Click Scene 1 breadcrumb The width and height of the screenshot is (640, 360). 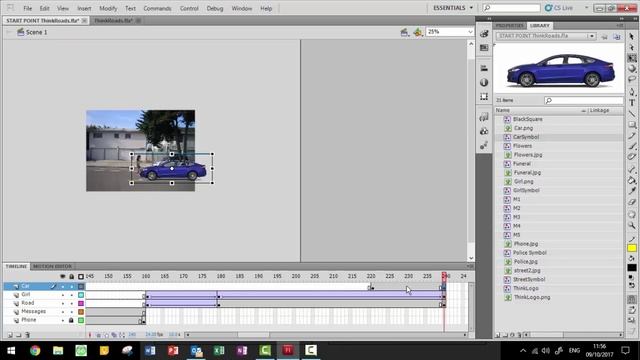(36, 32)
